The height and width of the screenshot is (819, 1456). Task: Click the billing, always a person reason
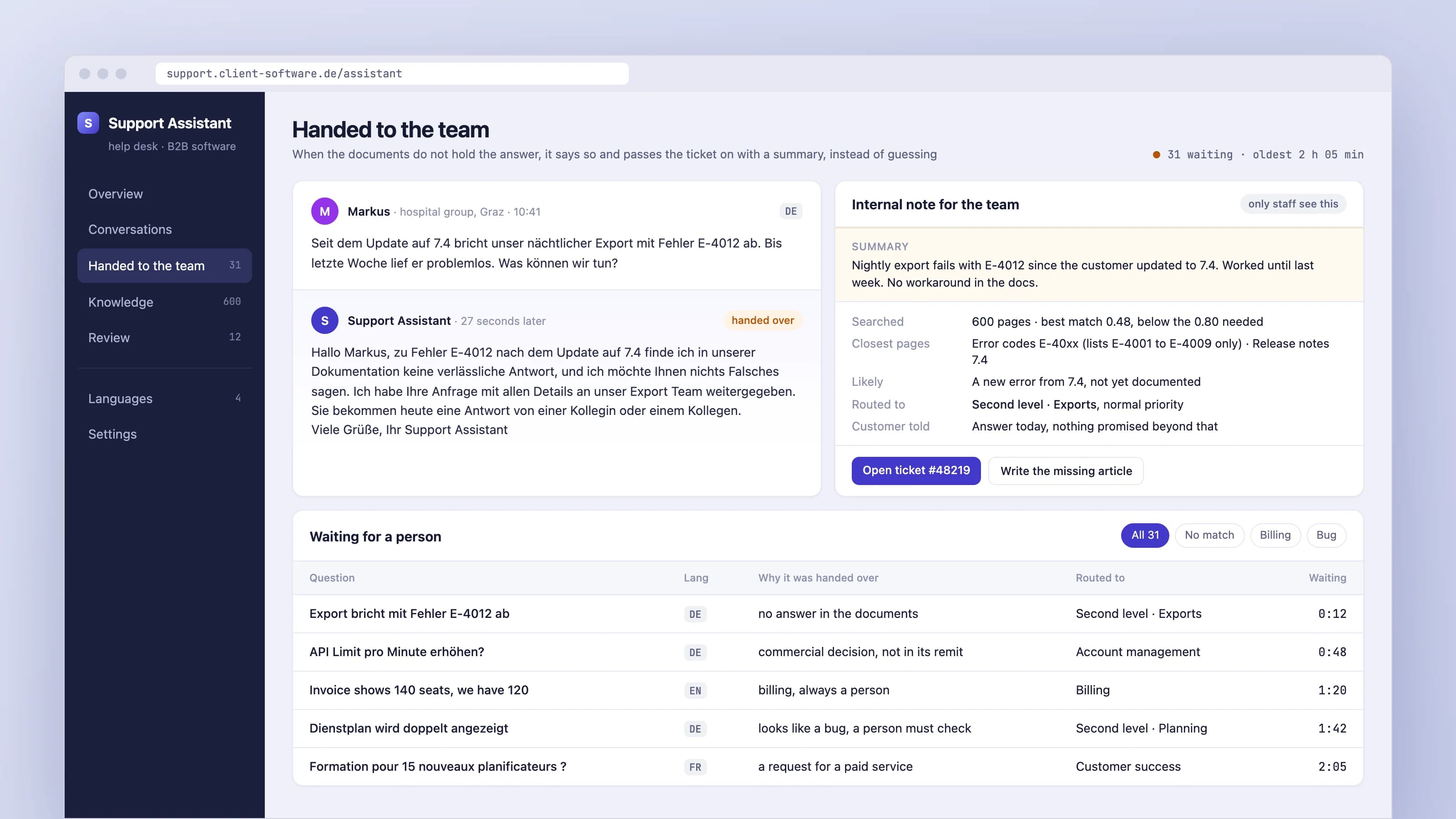(824, 690)
